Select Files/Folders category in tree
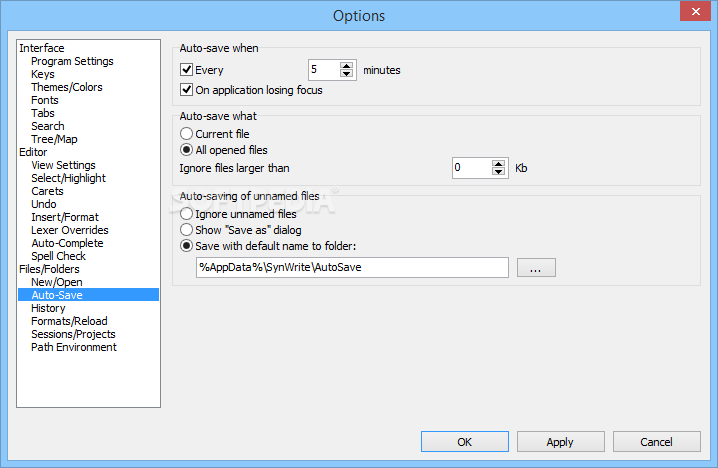The width and height of the screenshot is (718, 468). pyautogui.click(x=49, y=269)
